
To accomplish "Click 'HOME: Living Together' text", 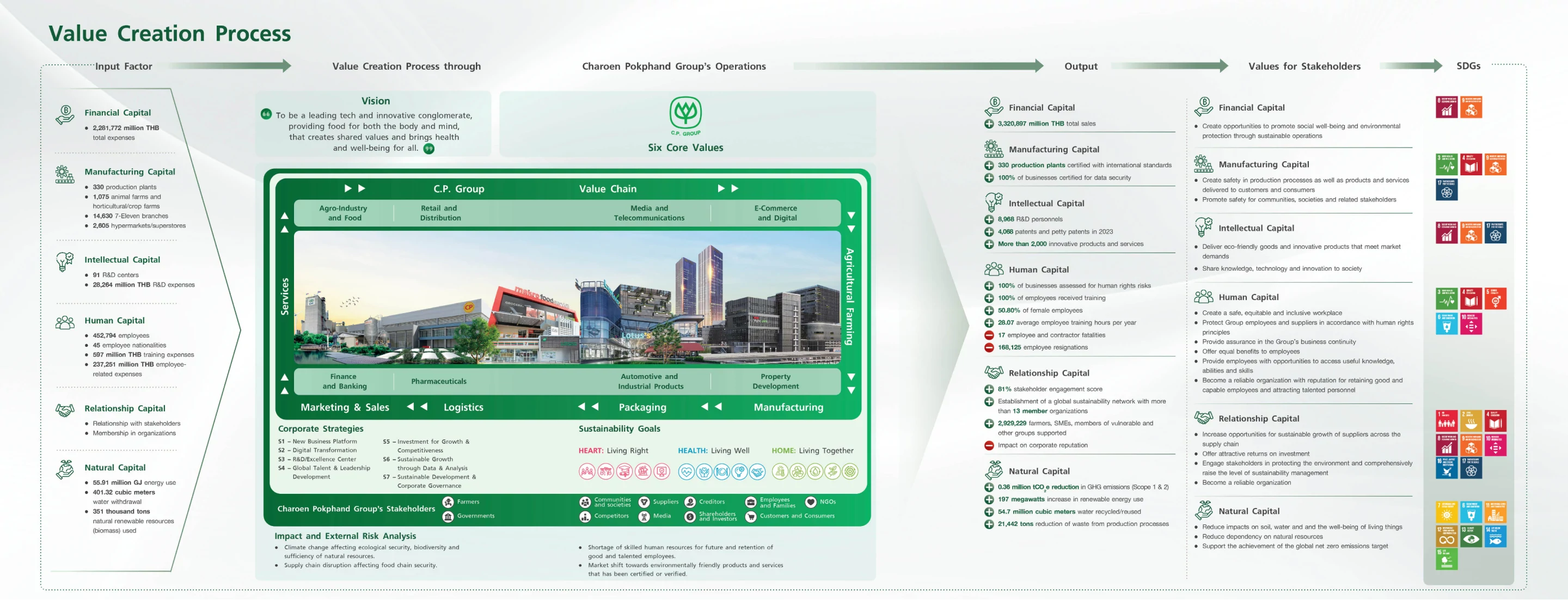I will 812,451.
